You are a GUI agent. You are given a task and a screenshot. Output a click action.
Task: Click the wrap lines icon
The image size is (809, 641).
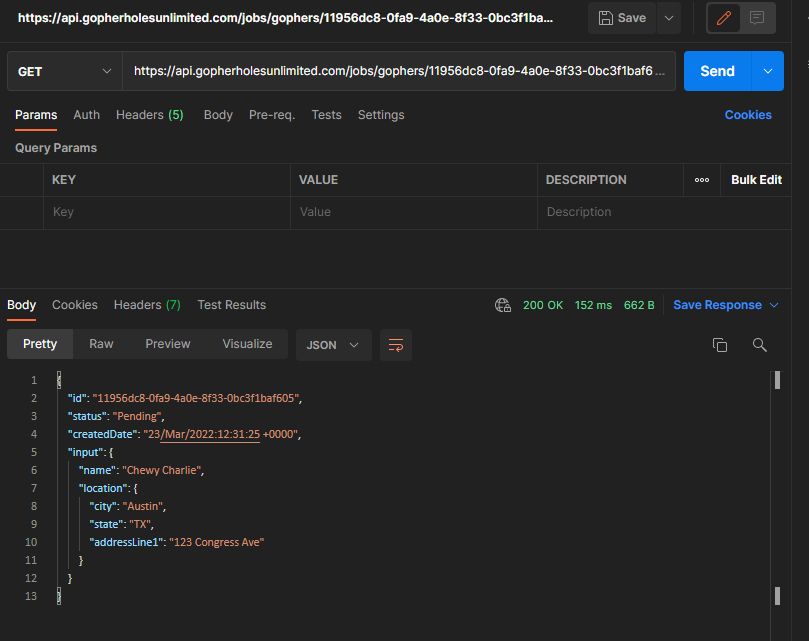pyautogui.click(x=396, y=344)
